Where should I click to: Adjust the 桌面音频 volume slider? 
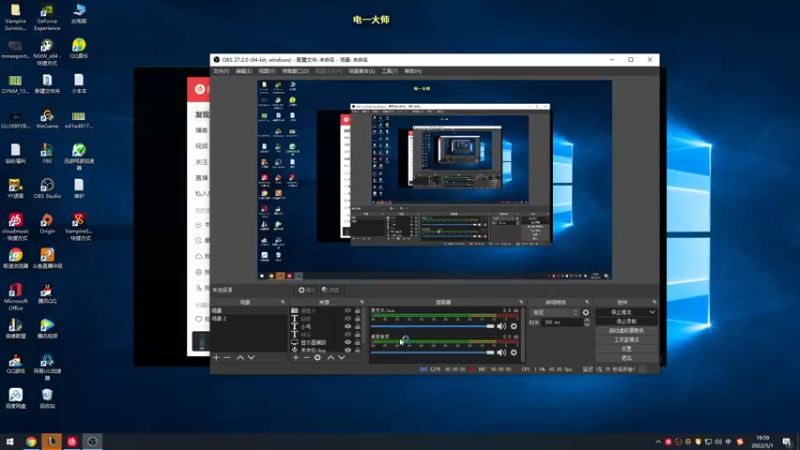(x=433, y=353)
